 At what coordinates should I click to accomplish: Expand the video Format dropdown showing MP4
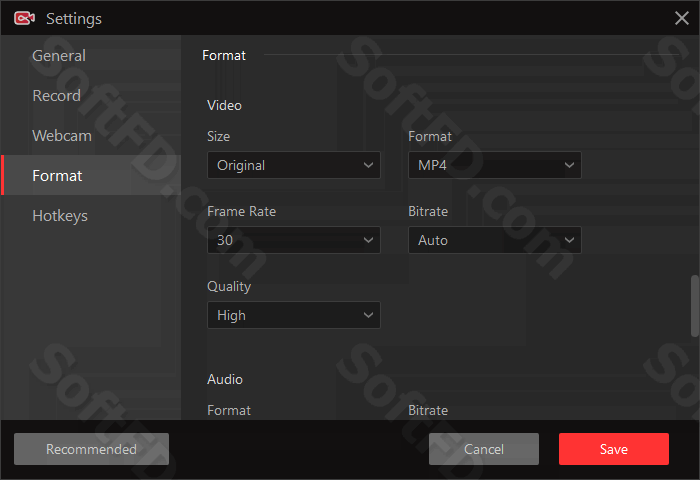[495, 165]
